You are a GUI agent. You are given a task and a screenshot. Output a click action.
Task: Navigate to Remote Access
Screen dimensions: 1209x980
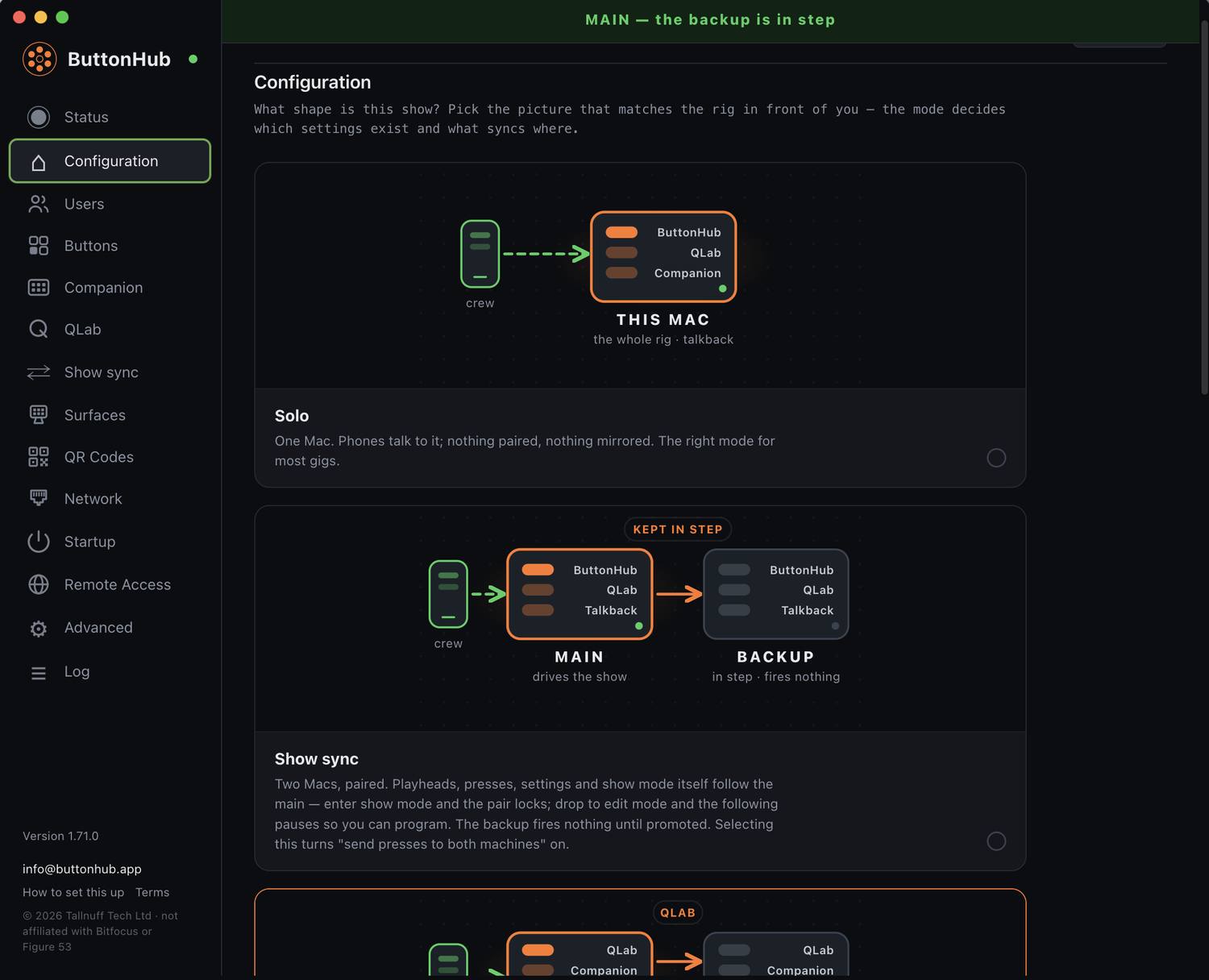(110, 584)
